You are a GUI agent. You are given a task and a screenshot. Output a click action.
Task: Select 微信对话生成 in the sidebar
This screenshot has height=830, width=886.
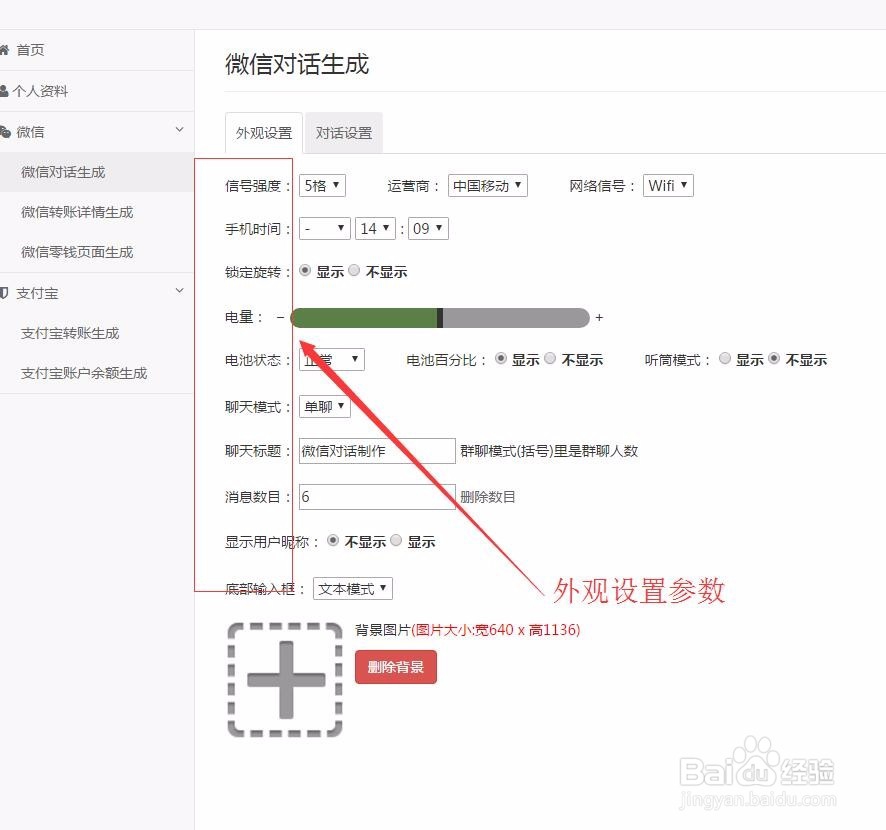96,172
